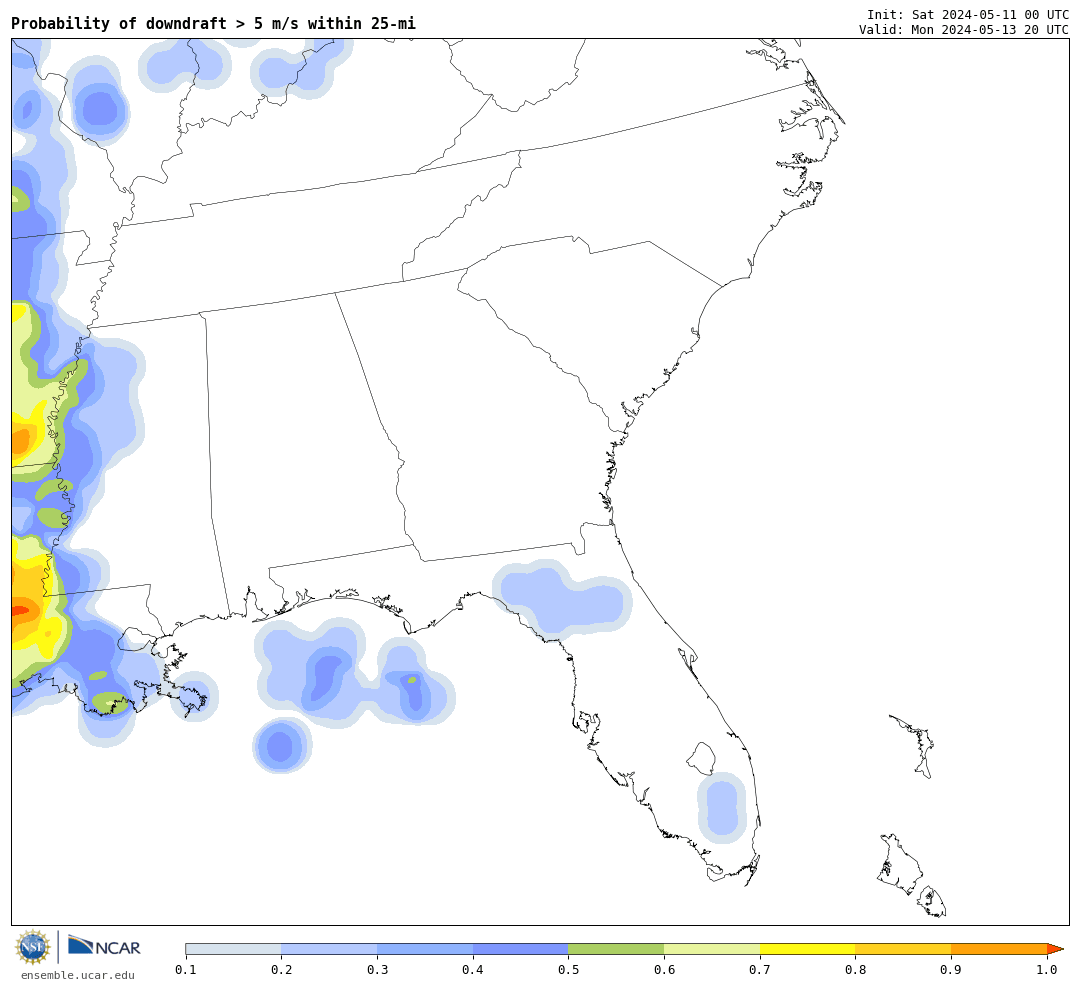The height and width of the screenshot is (988, 1080).
Task: Click the 'Valid: Mon 2024-05-13 20 UTC' text
Action: point(964,30)
